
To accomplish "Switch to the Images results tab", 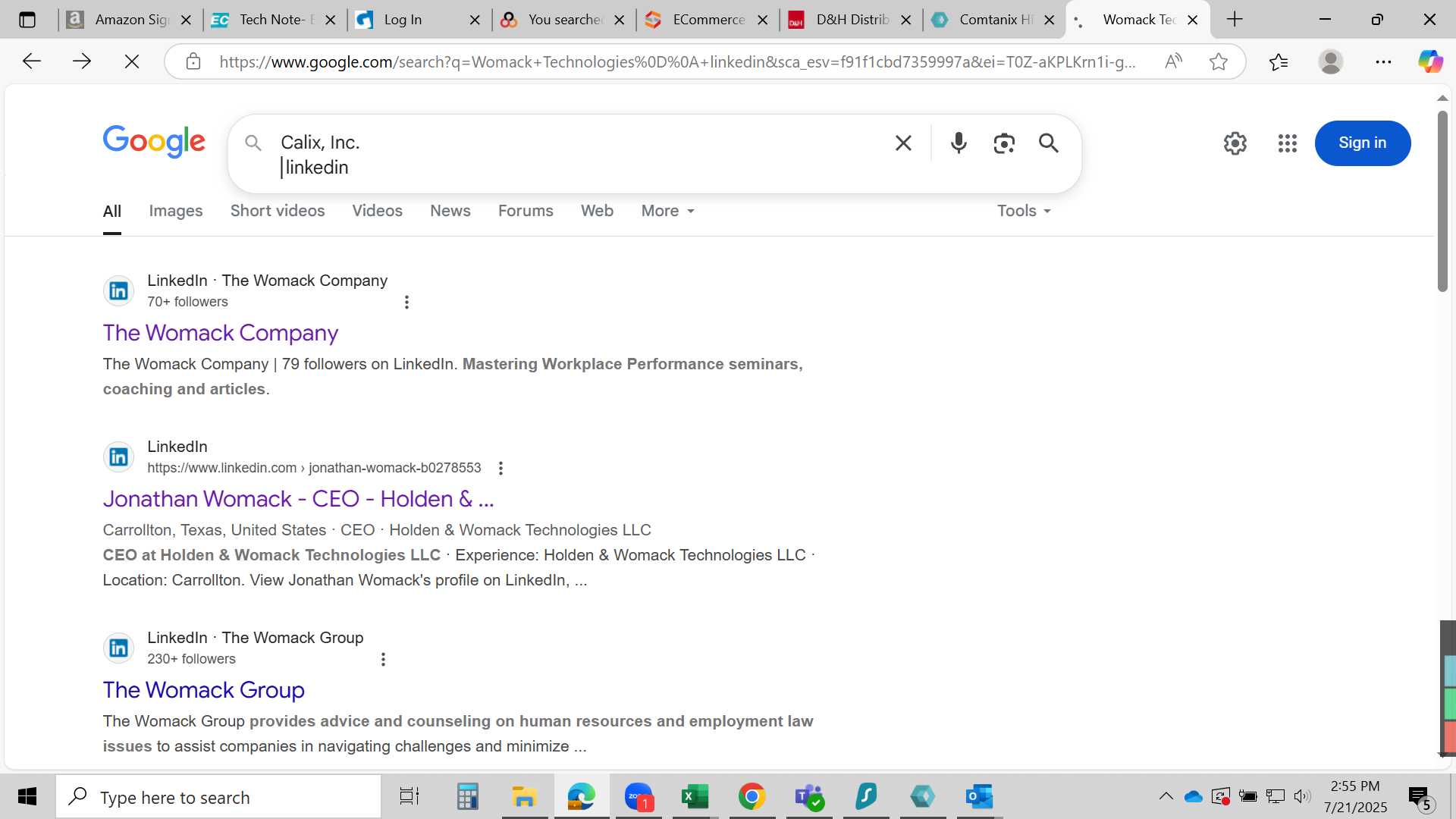I will (x=176, y=212).
